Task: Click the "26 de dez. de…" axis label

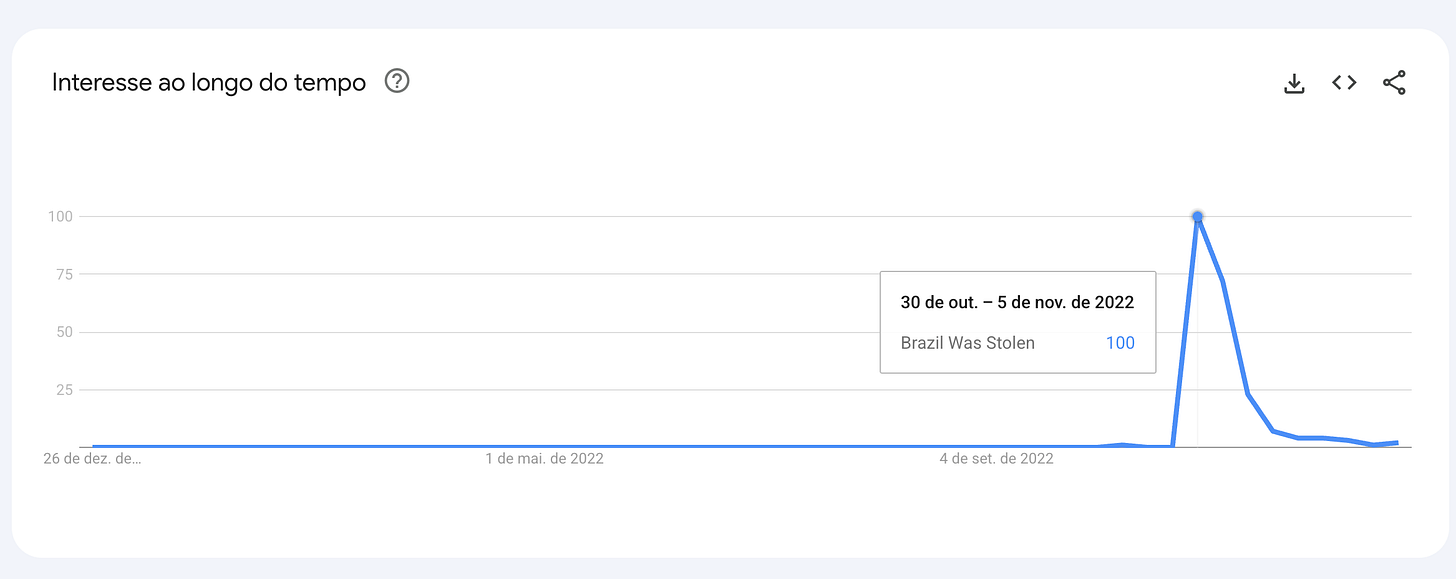Action: tap(92, 459)
